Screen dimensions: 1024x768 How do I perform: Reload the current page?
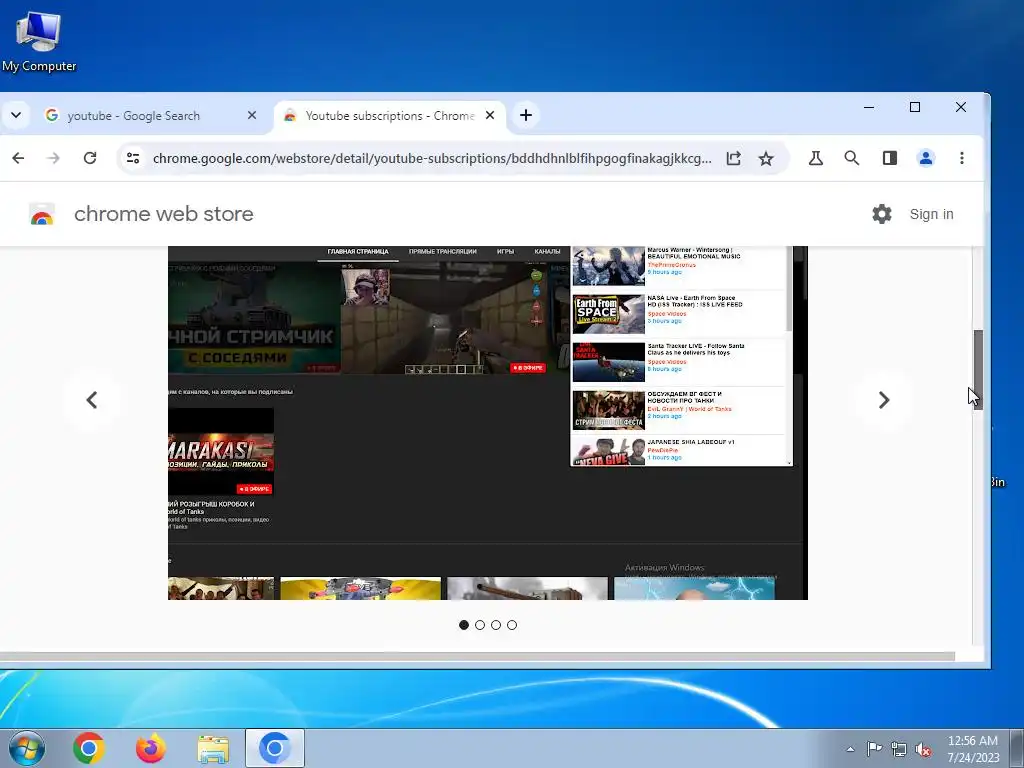(x=90, y=158)
